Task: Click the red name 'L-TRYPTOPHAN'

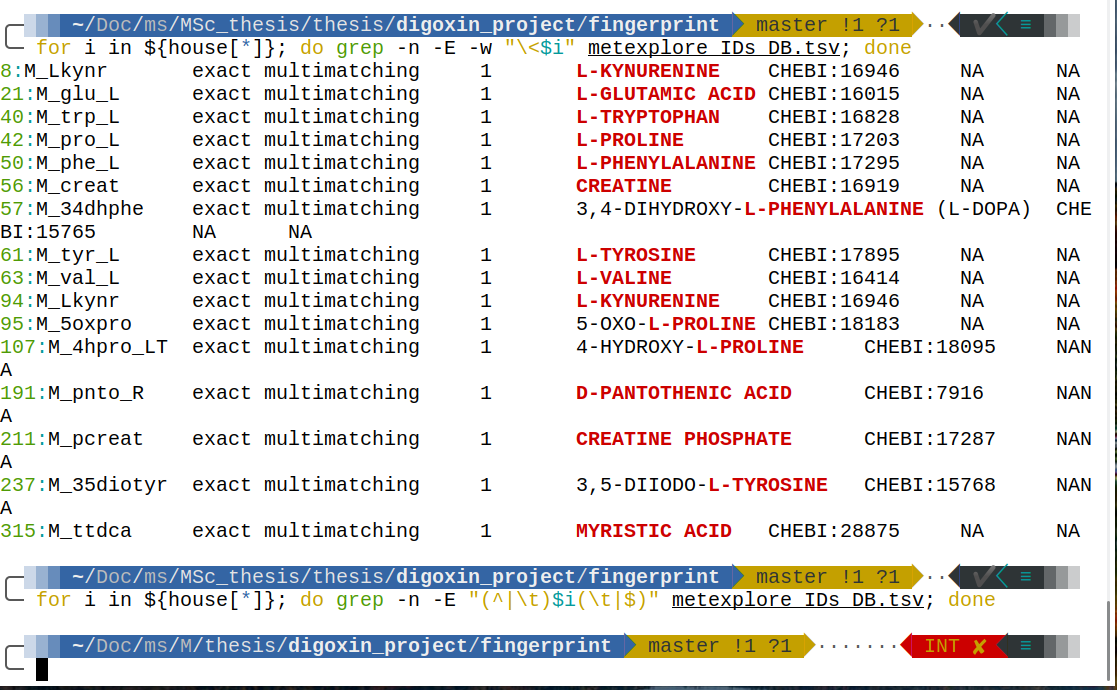Action: click(x=648, y=117)
